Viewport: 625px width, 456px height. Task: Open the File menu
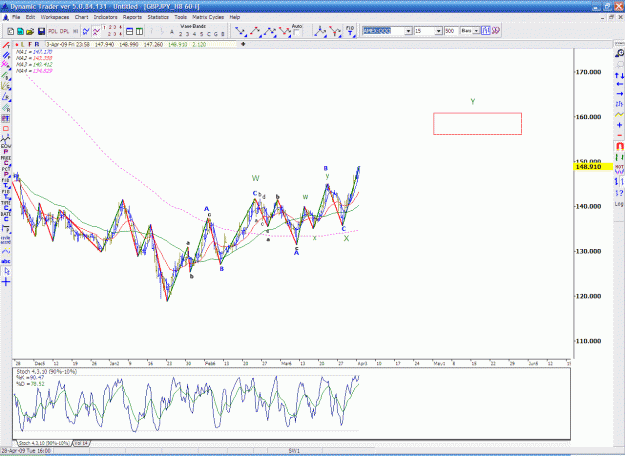[16, 17]
